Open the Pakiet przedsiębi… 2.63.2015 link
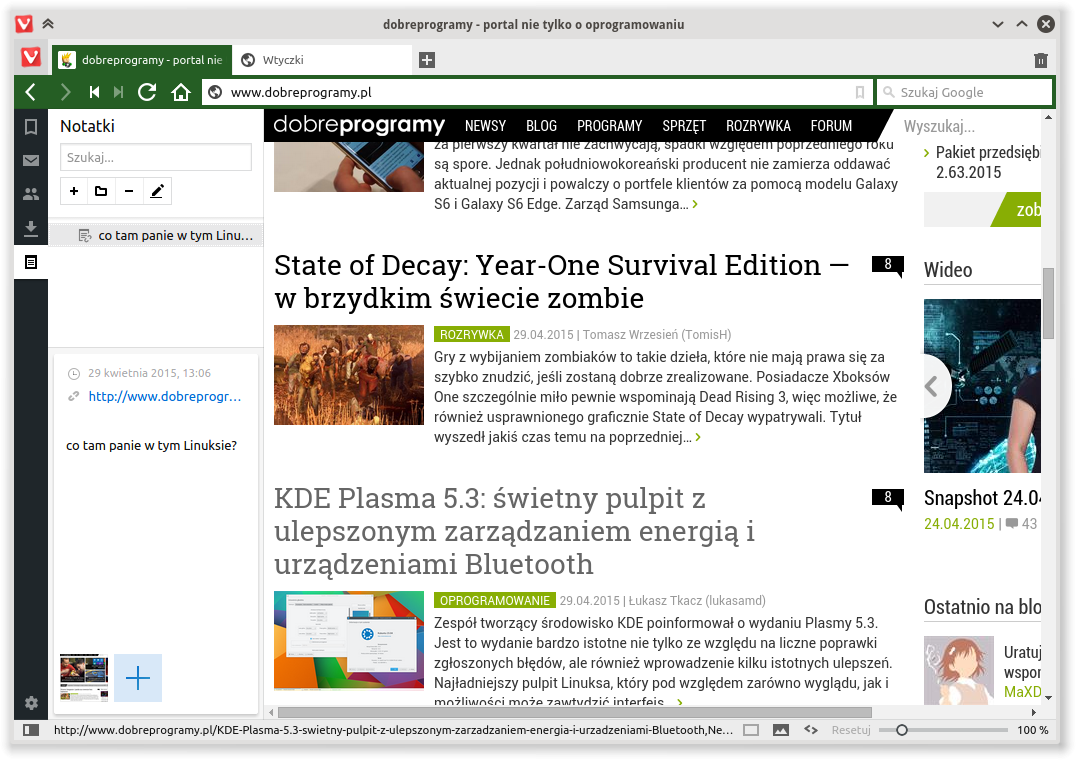Viewport: 1076px width, 760px height. [988, 162]
